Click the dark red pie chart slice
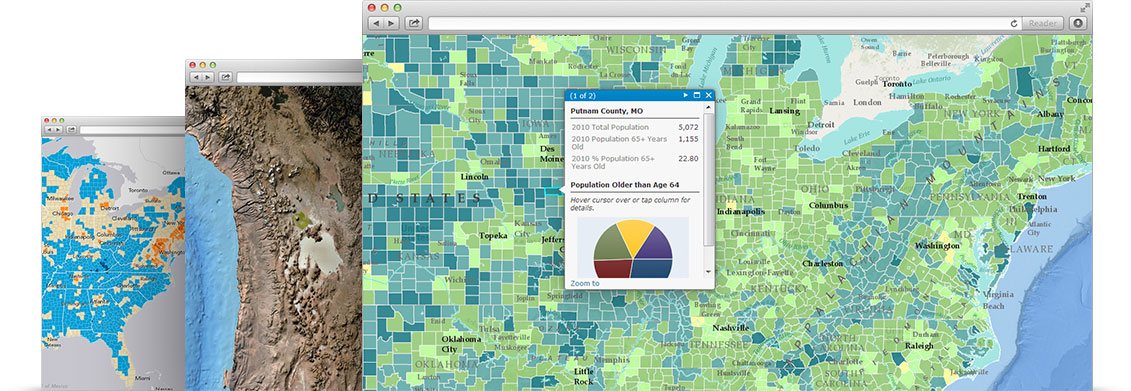The width and height of the screenshot is (1131, 391). [614, 268]
